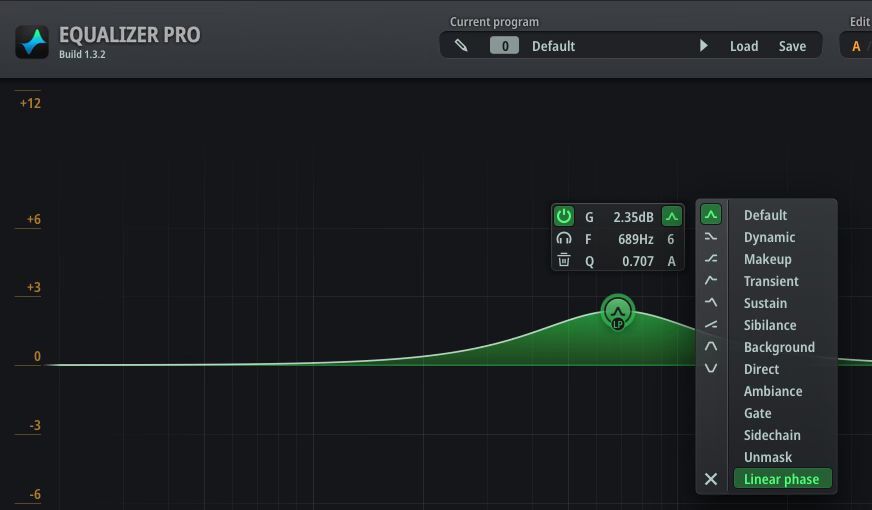Choose Sidechain mode in the menu
The image size is (872, 510).
[772, 435]
